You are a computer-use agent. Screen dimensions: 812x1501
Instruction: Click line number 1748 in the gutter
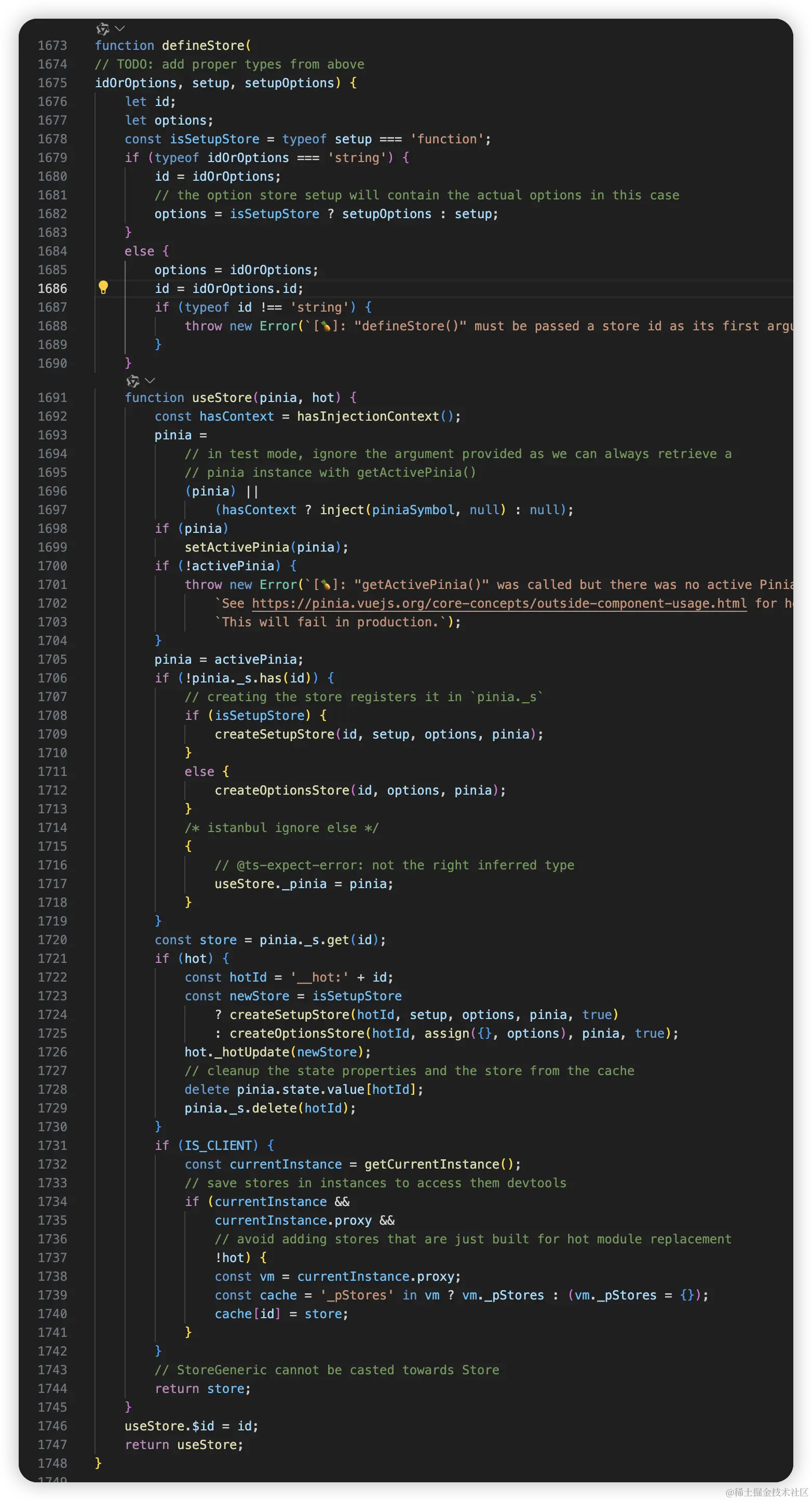(x=52, y=1463)
